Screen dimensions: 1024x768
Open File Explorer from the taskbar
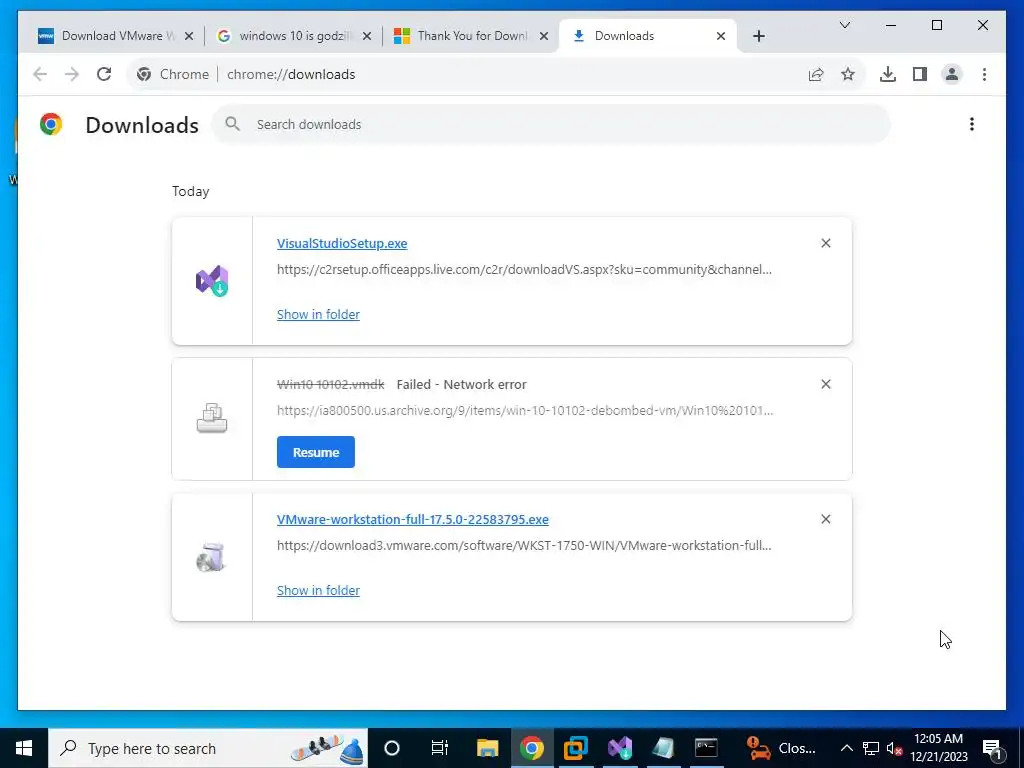(x=488, y=748)
